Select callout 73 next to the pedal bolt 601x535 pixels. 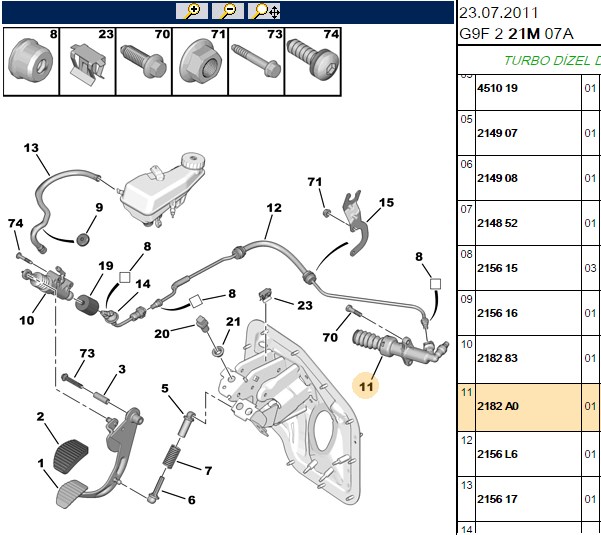pos(87,353)
